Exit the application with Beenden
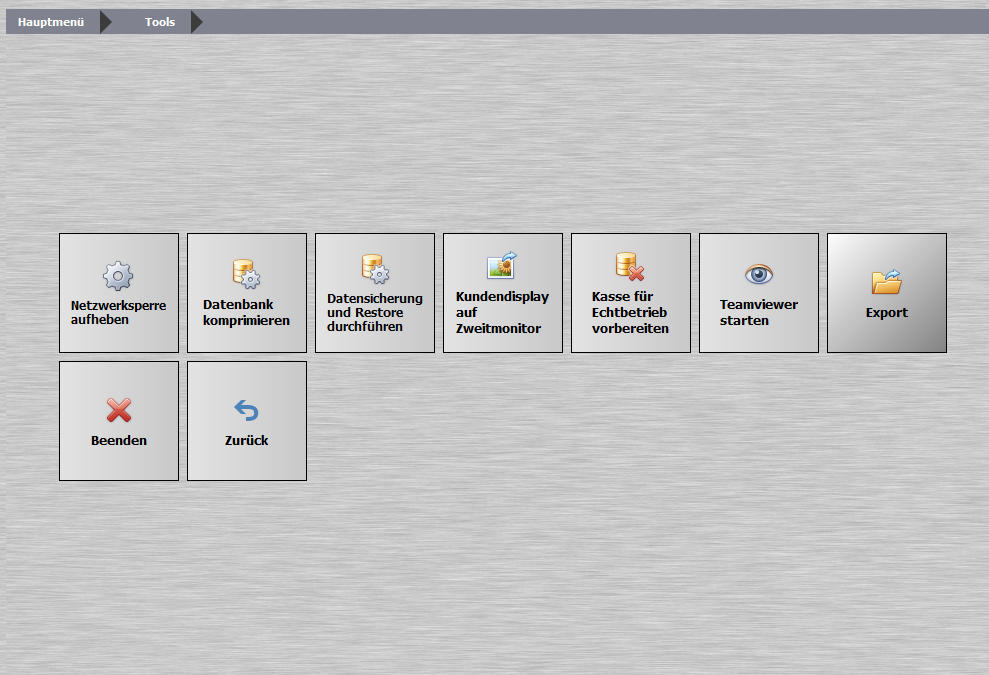Screen dimensions: 989x675 [x=118, y=420]
